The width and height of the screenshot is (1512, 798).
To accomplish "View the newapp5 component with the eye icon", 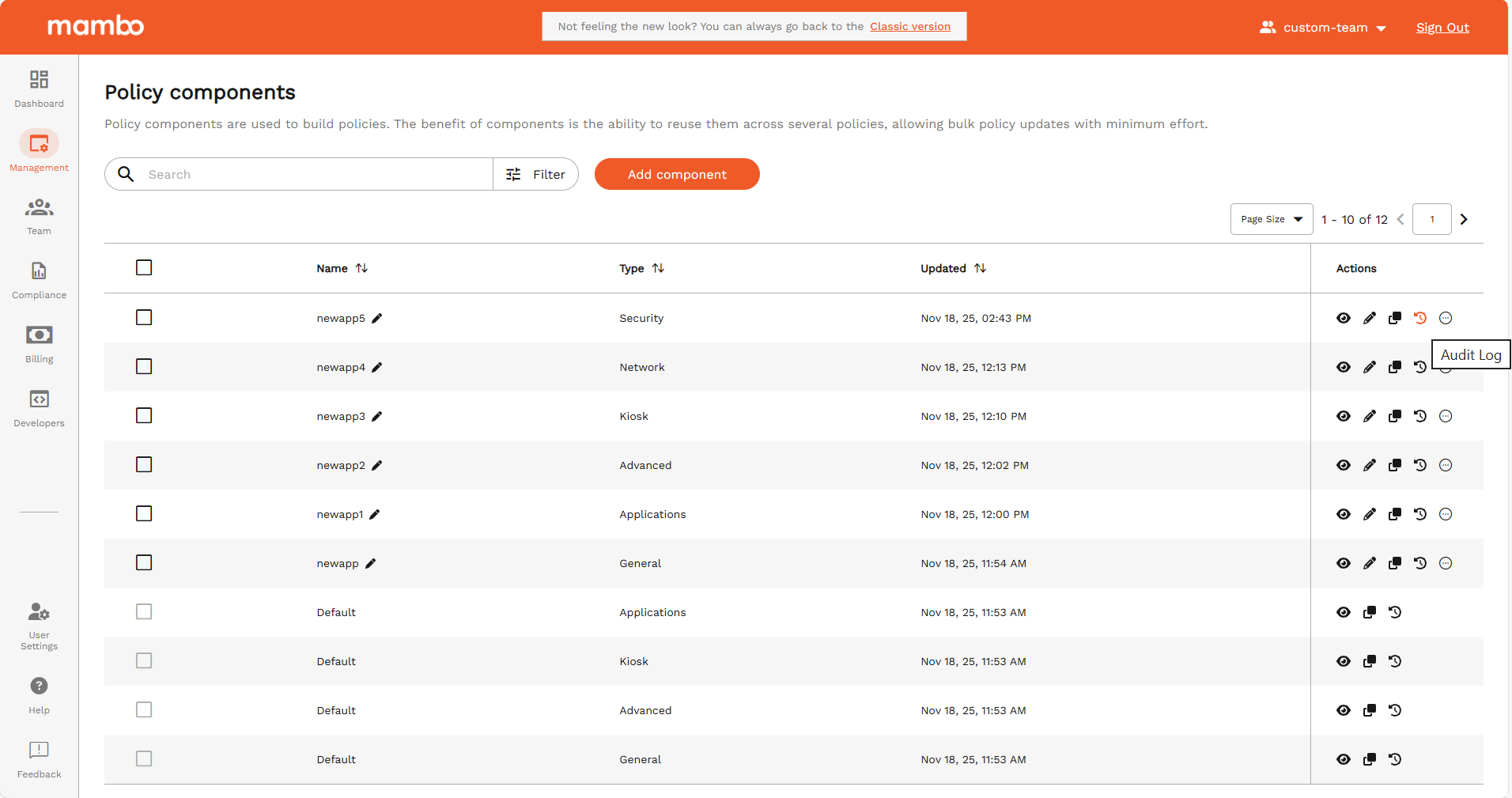I will (x=1344, y=318).
